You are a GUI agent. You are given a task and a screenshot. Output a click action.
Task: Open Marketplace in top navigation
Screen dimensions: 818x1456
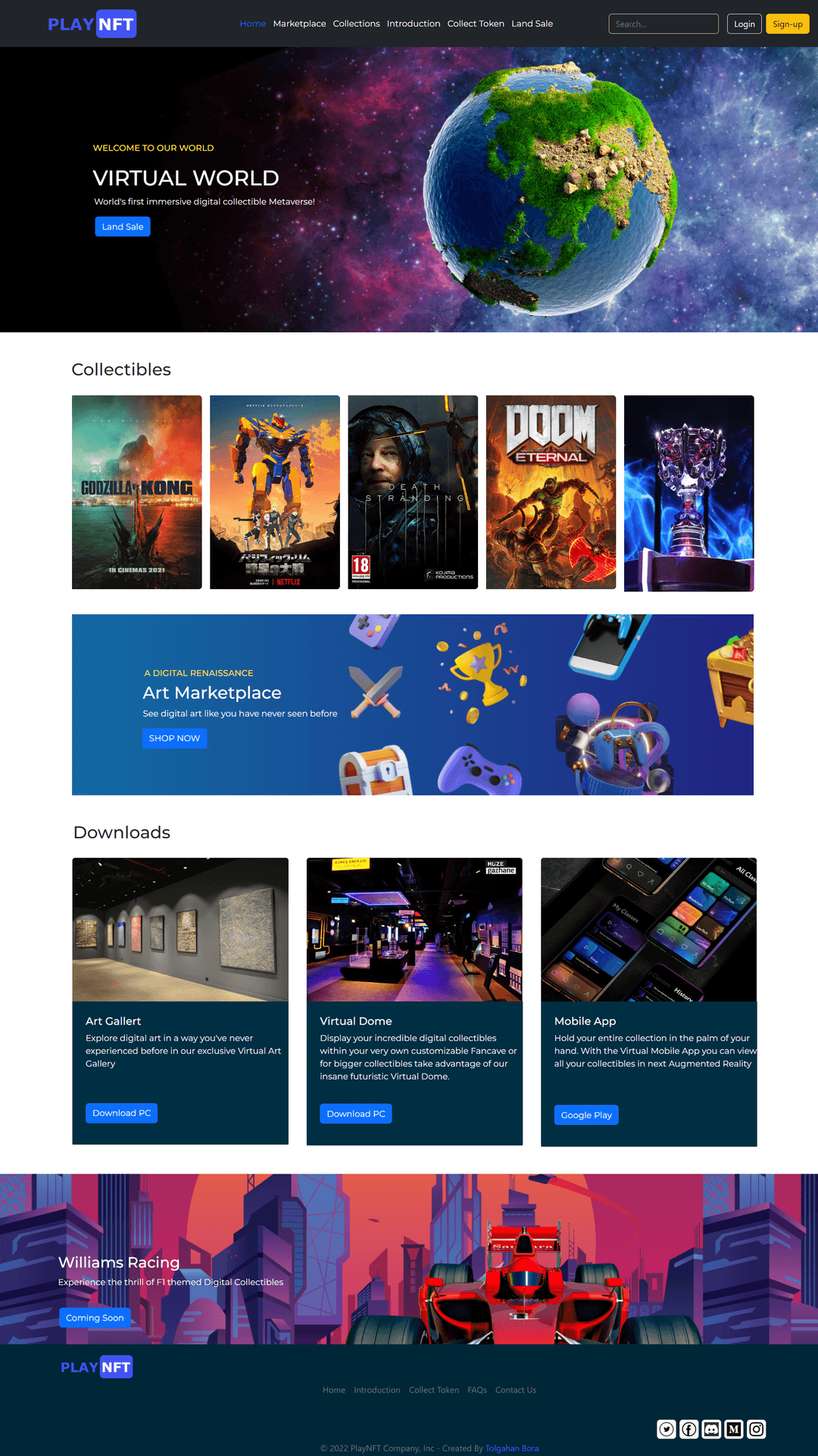(x=299, y=23)
